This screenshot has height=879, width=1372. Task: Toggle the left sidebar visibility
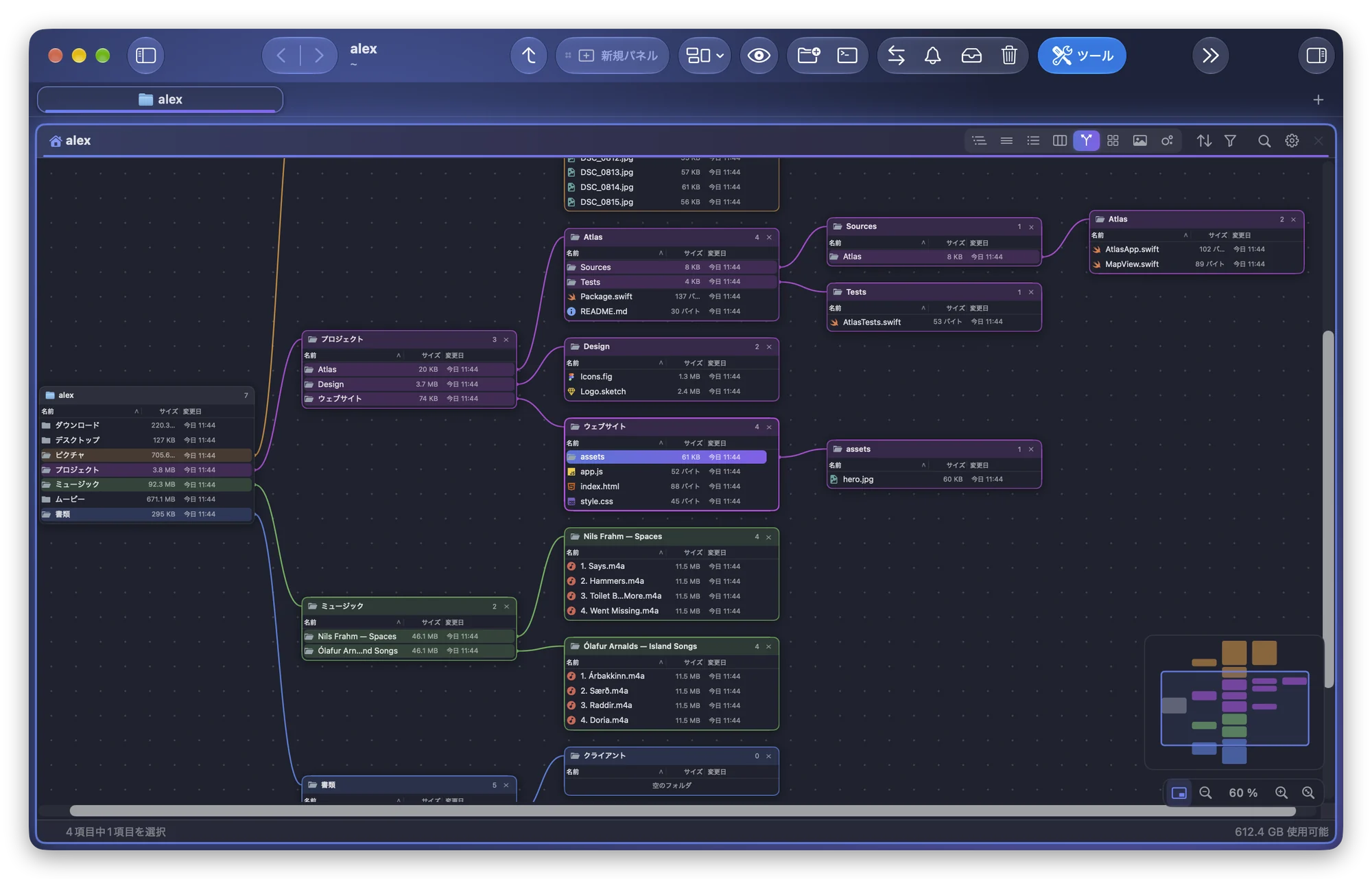click(145, 56)
